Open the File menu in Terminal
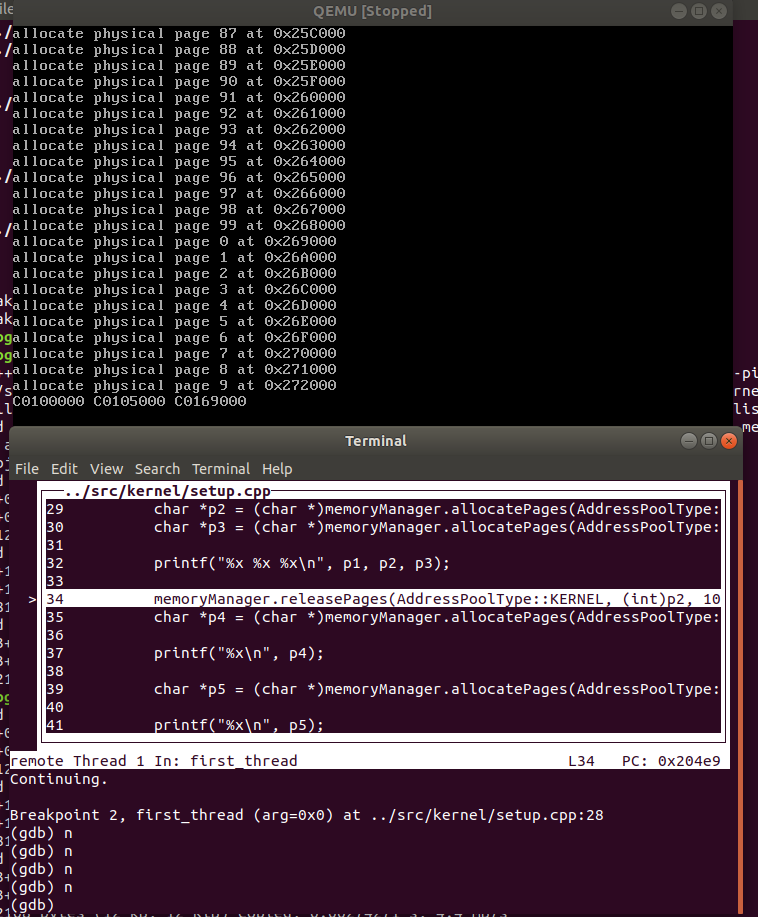 click(27, 469)
